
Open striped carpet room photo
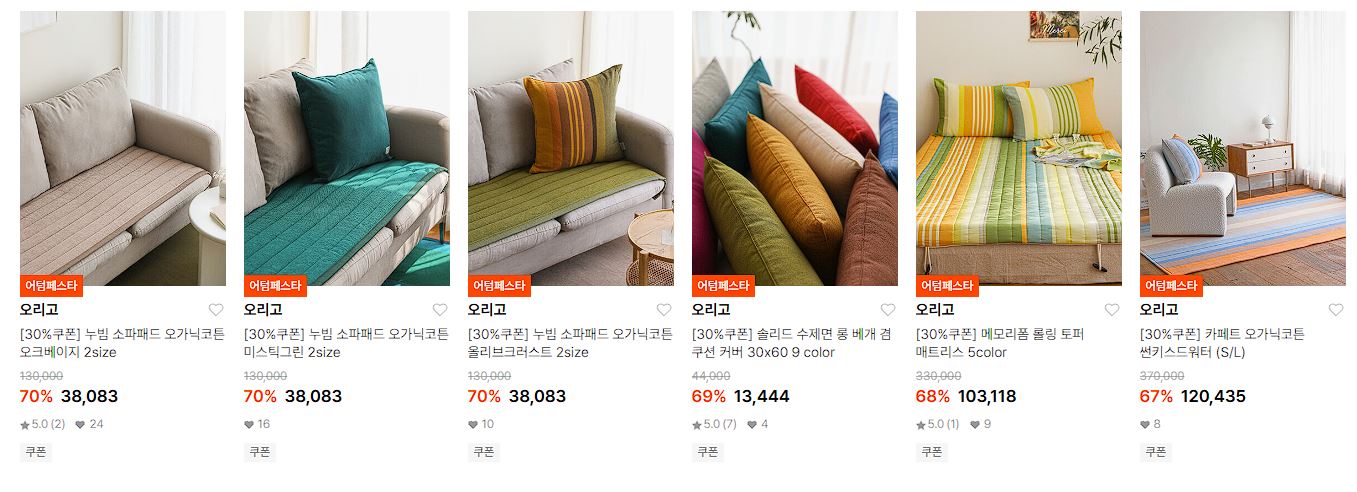pos(1243,148)
